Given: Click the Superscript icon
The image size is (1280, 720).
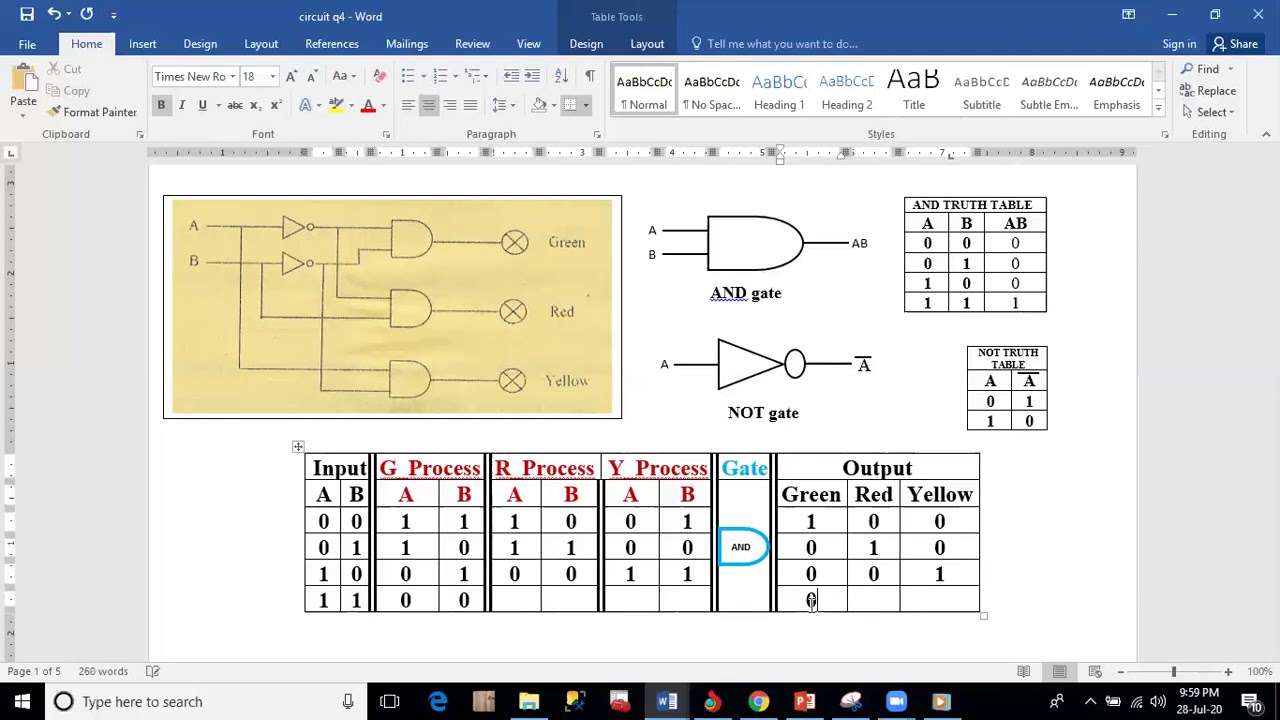Looking at the screenshot, I should click(x=276, y=105).
